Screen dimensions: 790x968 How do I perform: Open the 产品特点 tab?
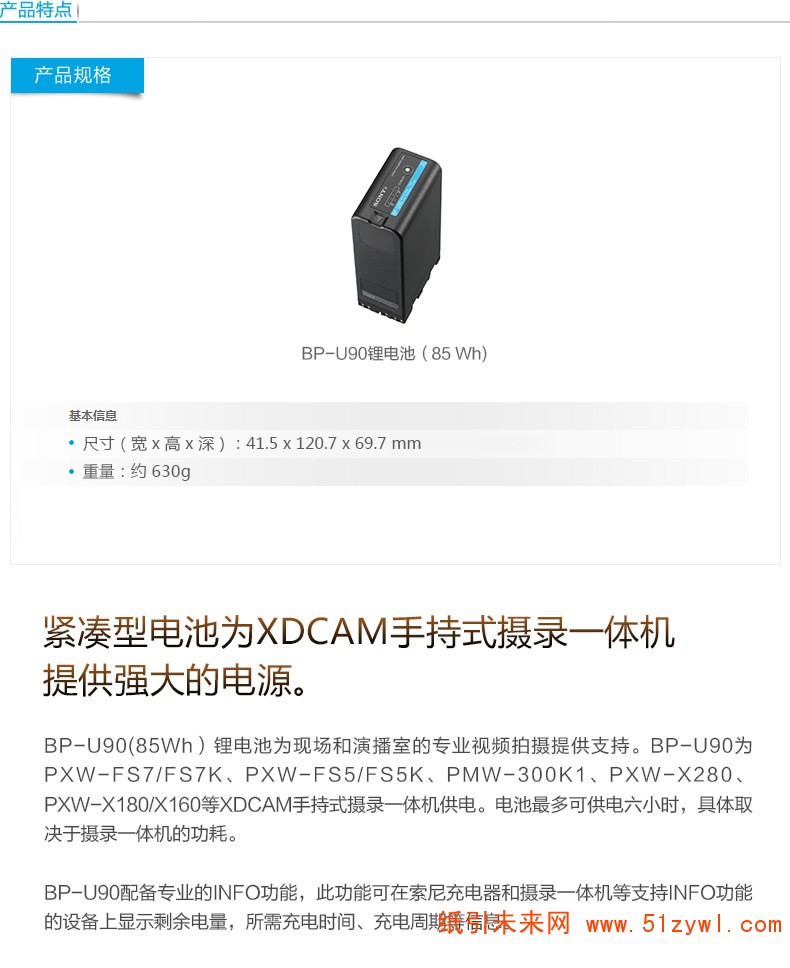click(x=36, y=10)
